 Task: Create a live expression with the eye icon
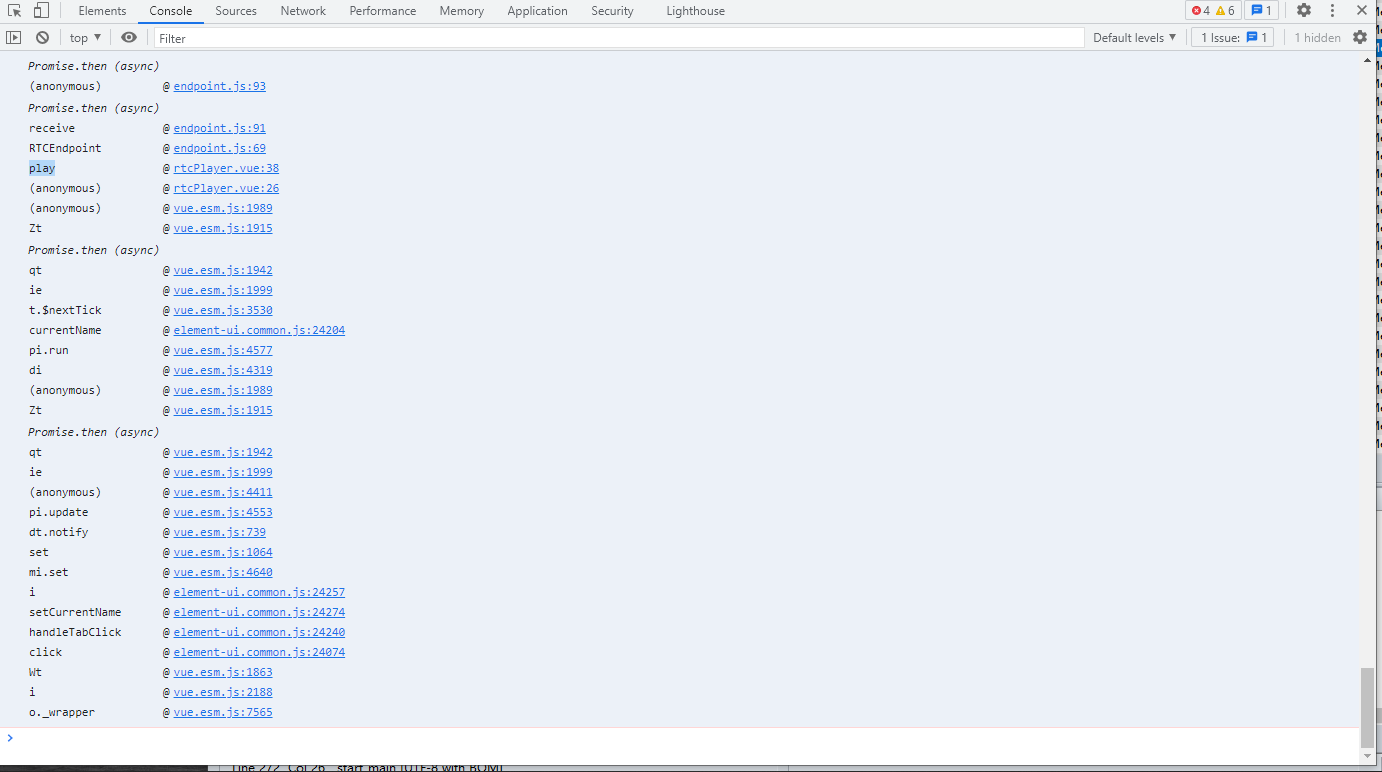pyautogui.click(x=129, y=37)
